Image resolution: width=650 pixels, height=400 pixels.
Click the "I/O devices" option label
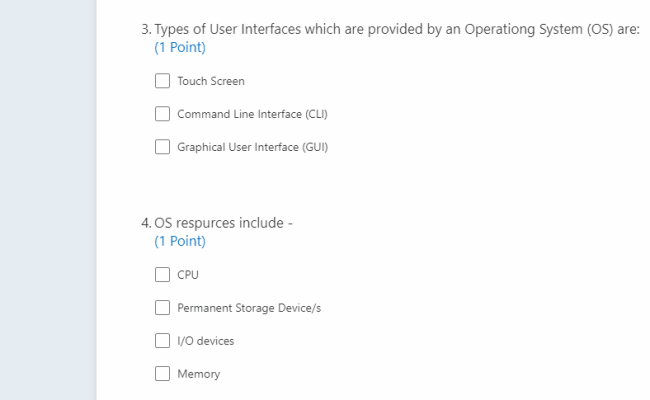(206, 341)
